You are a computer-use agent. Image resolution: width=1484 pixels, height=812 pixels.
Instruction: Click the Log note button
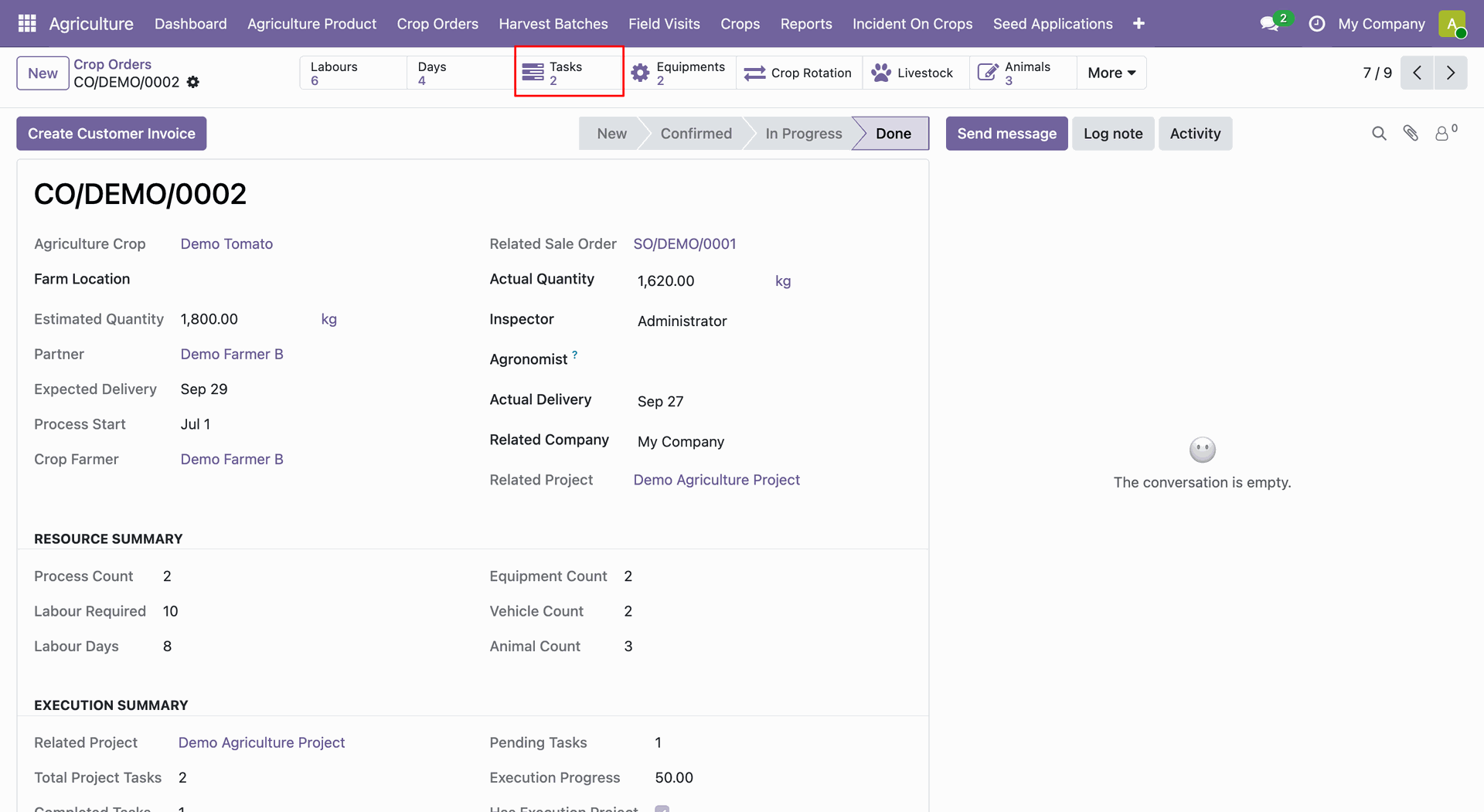click(x=1113, y=134)
